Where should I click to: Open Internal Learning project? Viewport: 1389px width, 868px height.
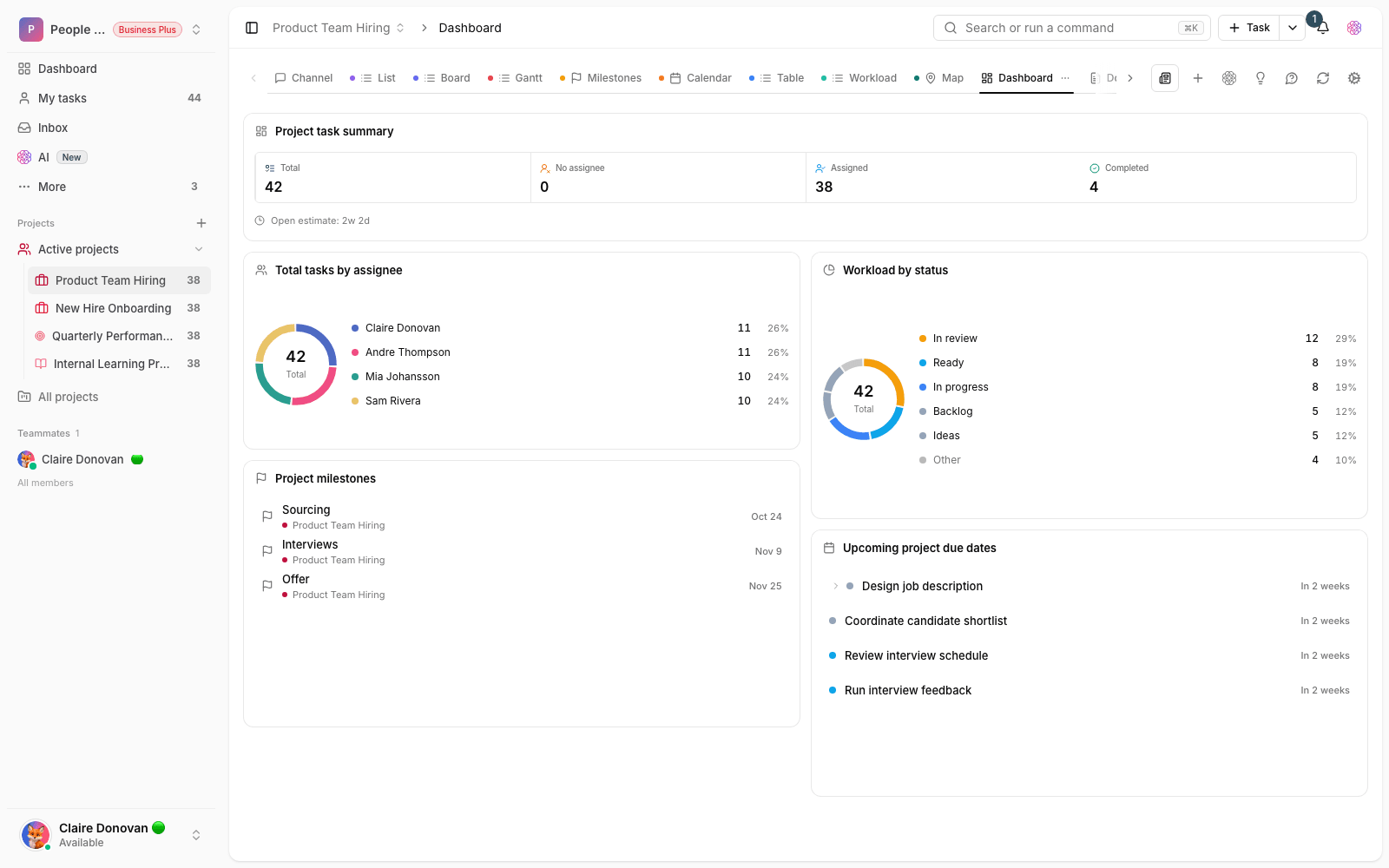tap(119, 364)
